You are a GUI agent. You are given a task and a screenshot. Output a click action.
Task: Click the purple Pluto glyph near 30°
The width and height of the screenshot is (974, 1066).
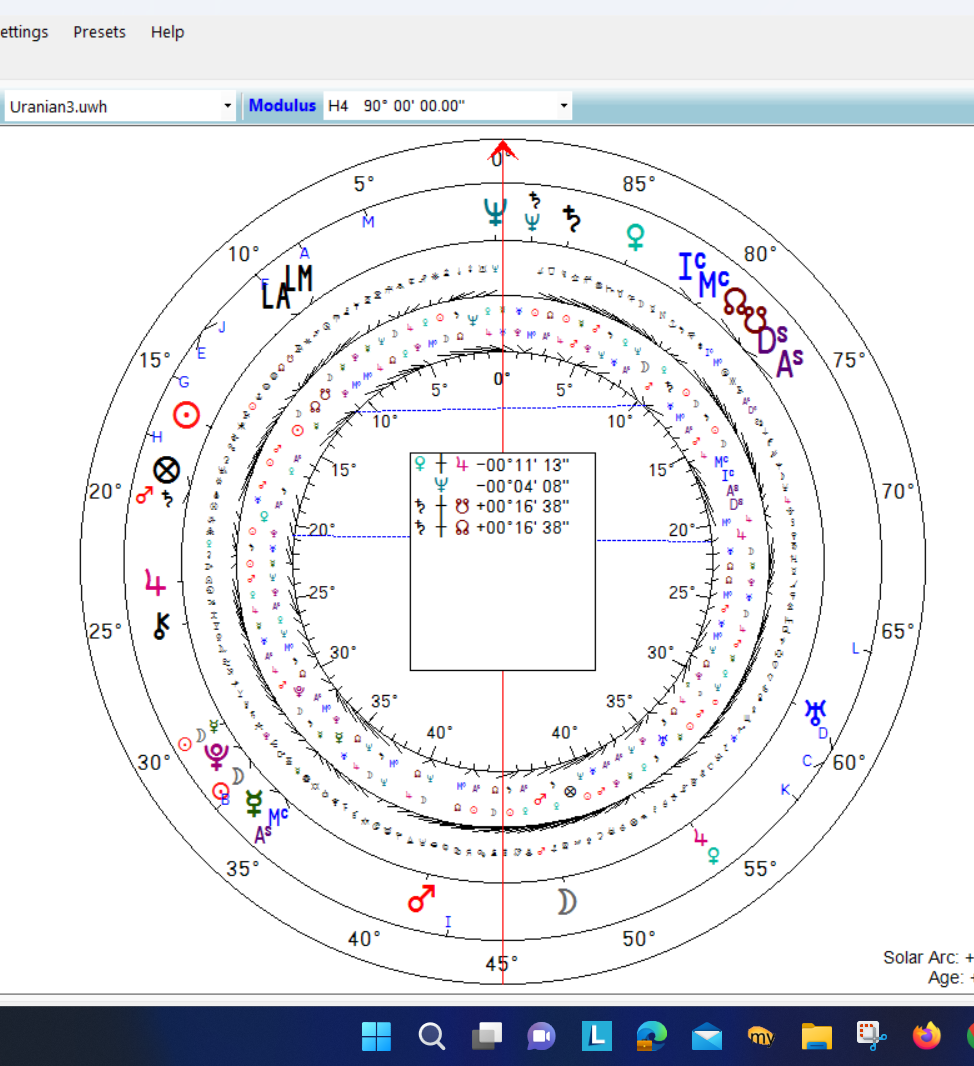coord(217,756)
